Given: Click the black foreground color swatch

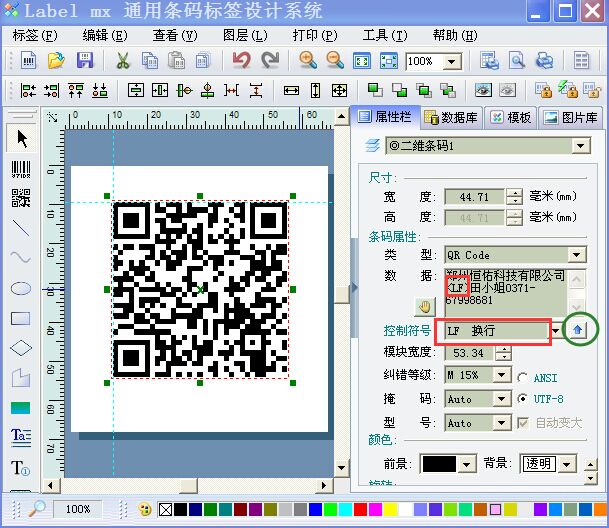Looking at the screenshot, I should pos(439,464).
